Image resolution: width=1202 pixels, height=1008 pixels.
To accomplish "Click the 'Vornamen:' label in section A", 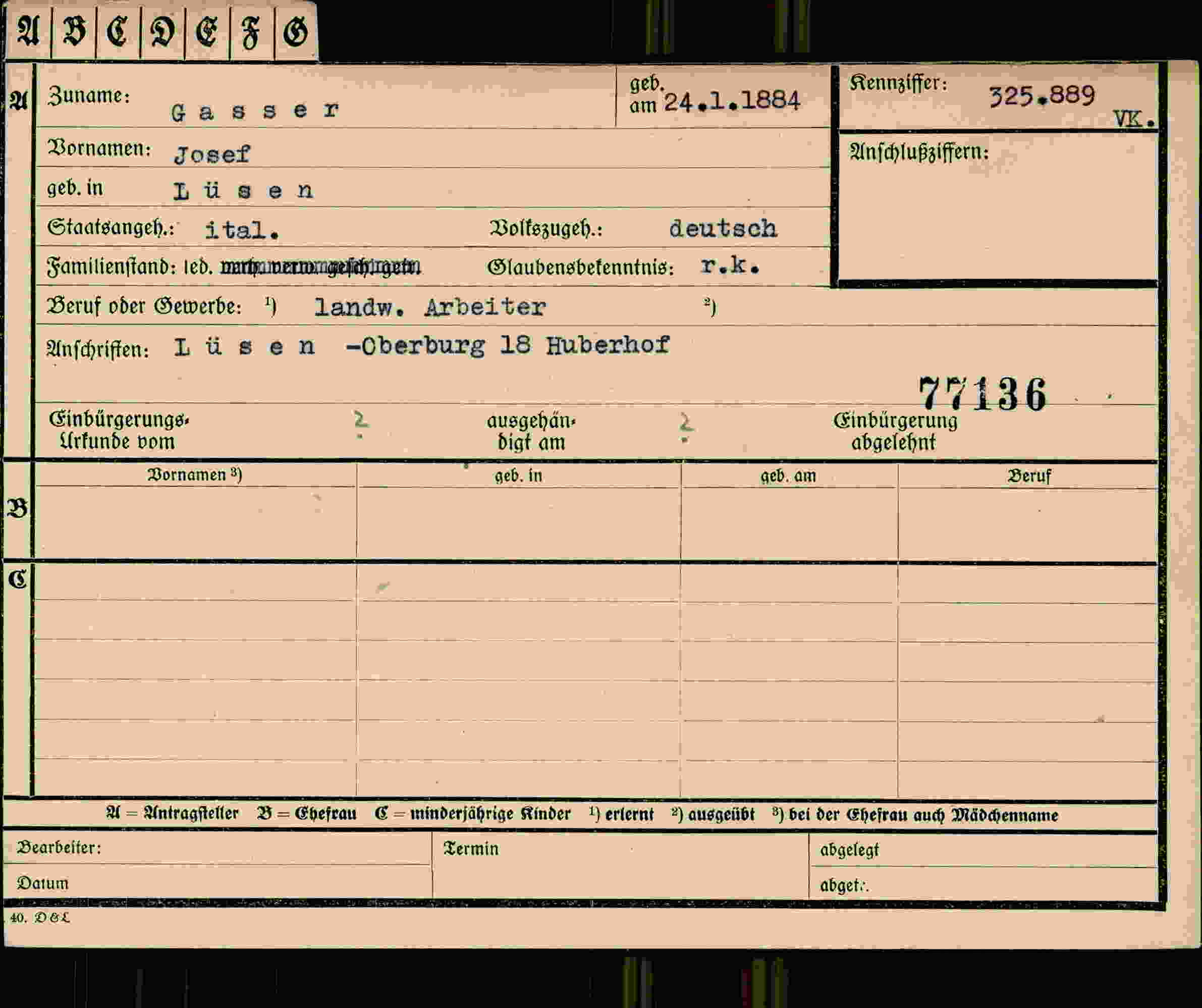I will (99, 148).
